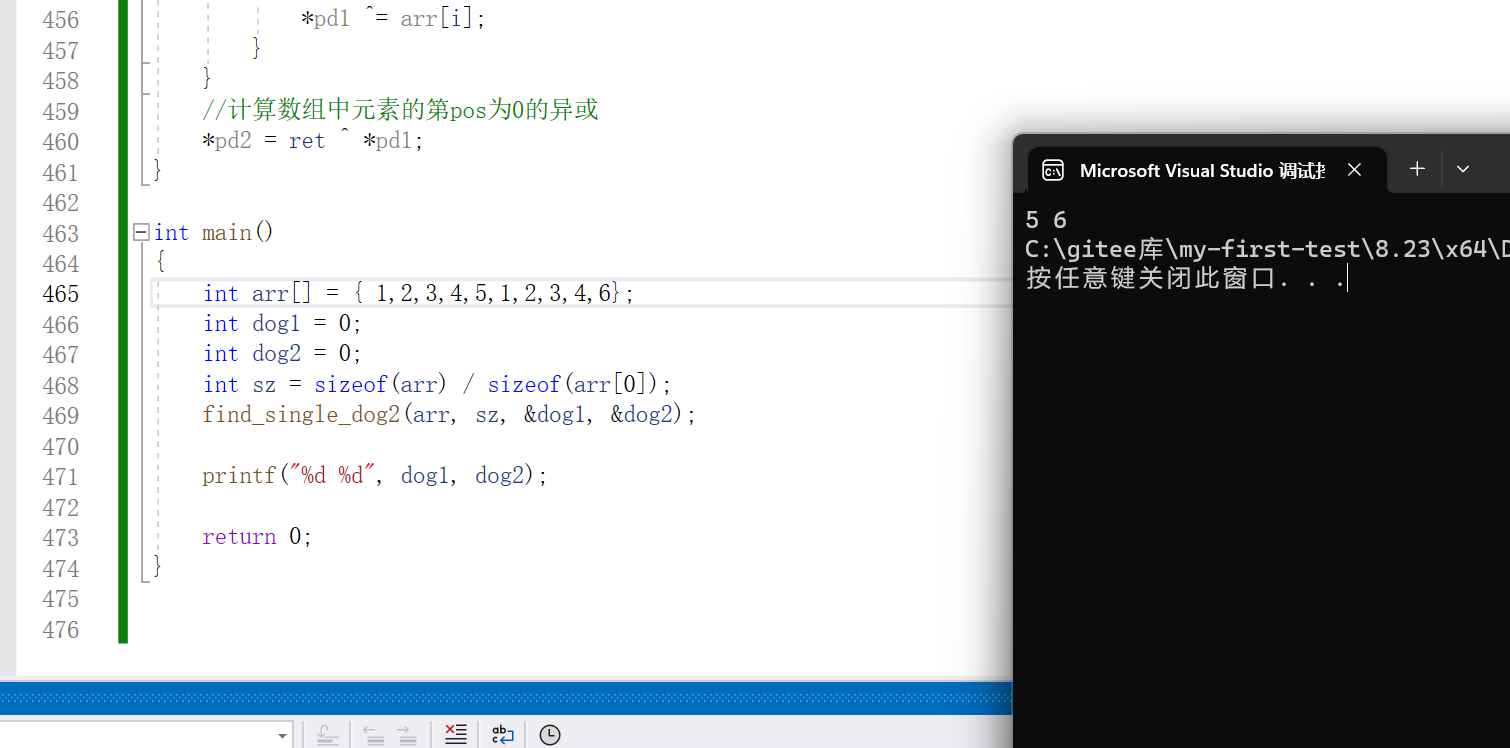
Task: Click the sizeof calculation line for sz
Action: [437, 385]
